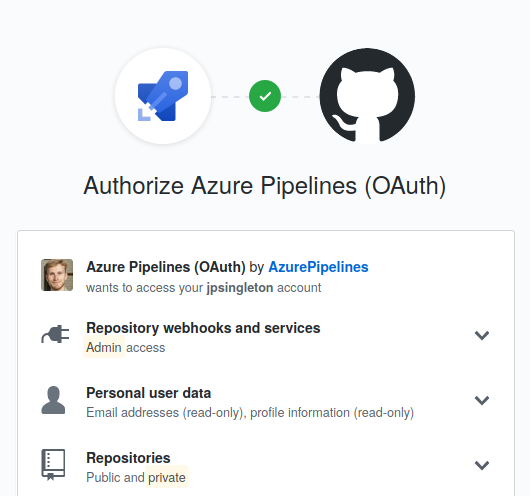Click the Repositories heading
The width and height of the screenshot is (530, 496).
tap(128, 458)
